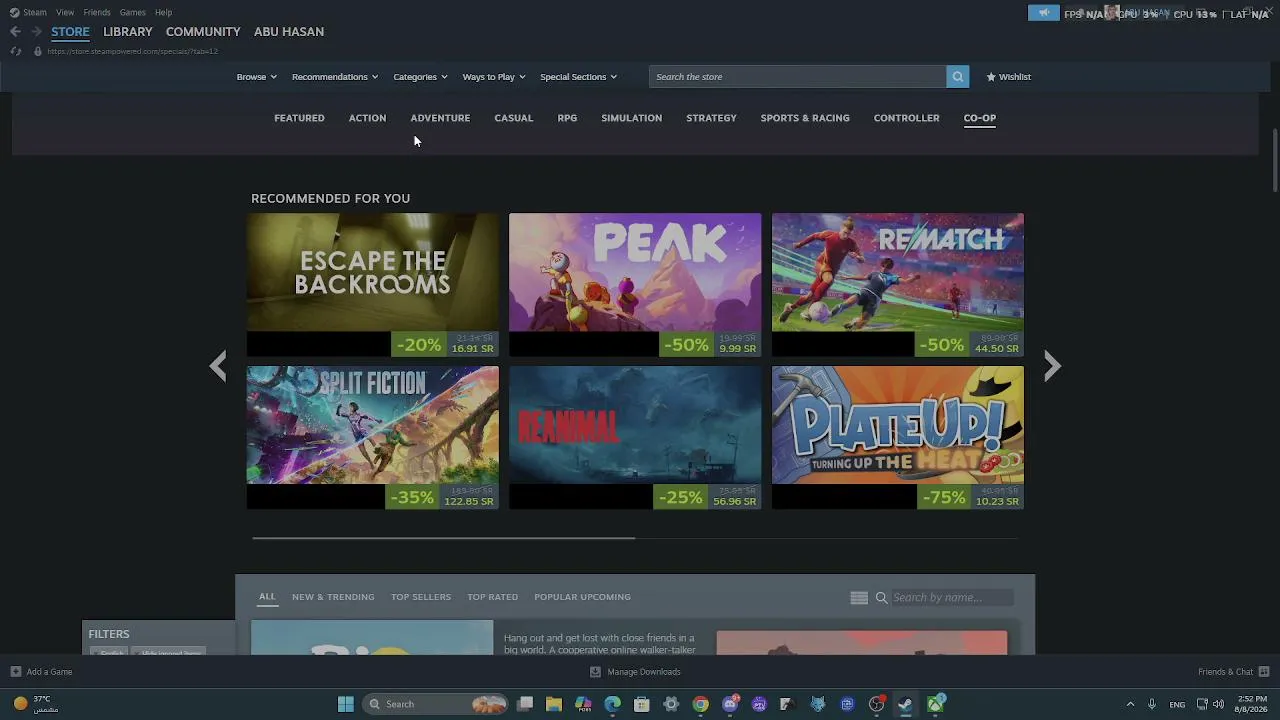
Task: Expand the Ways to Play dropdown
Action: [494, 77]
